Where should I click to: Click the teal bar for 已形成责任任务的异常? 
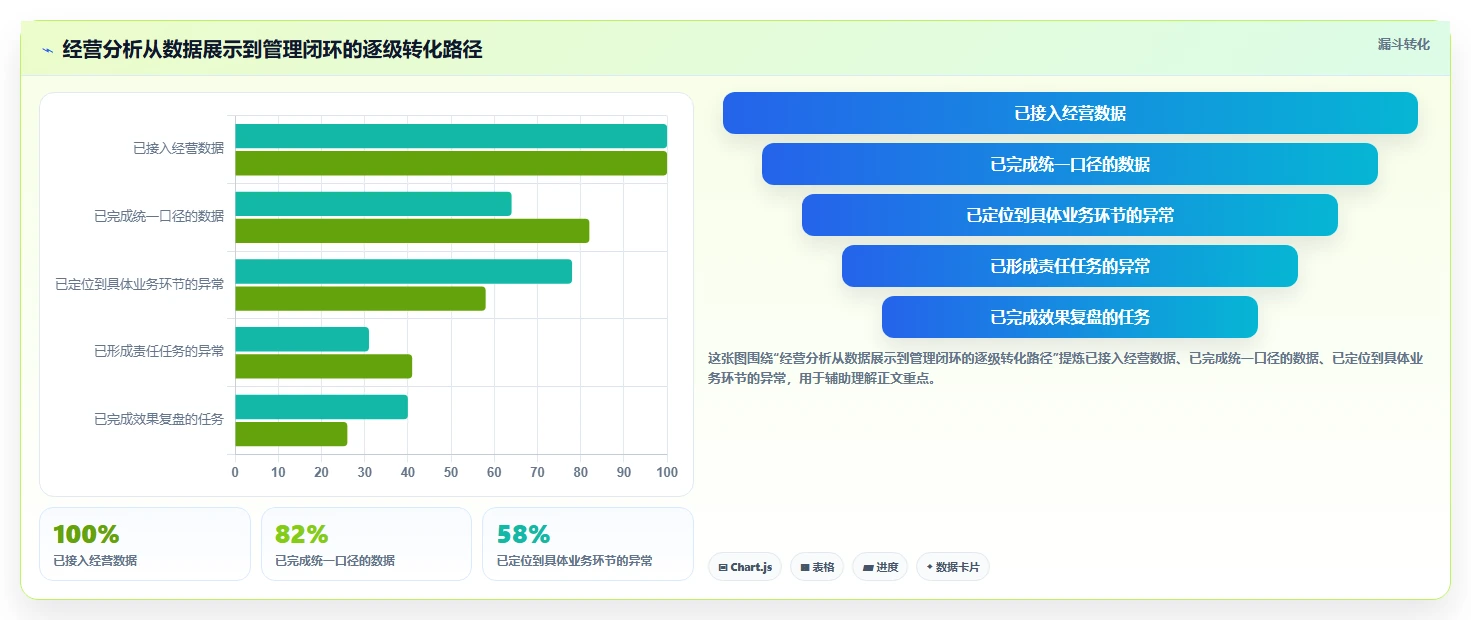click(302, 339)
